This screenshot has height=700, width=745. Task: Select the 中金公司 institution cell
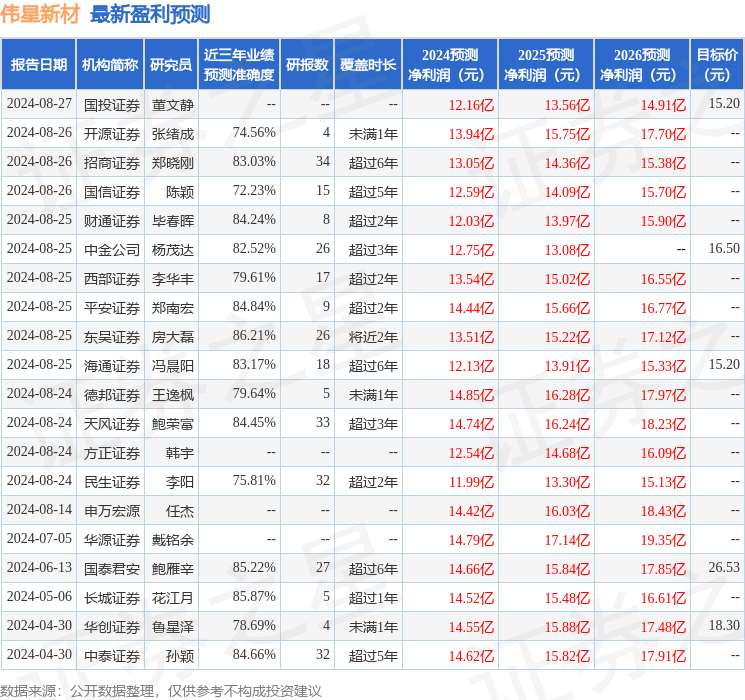pos(112,250)
